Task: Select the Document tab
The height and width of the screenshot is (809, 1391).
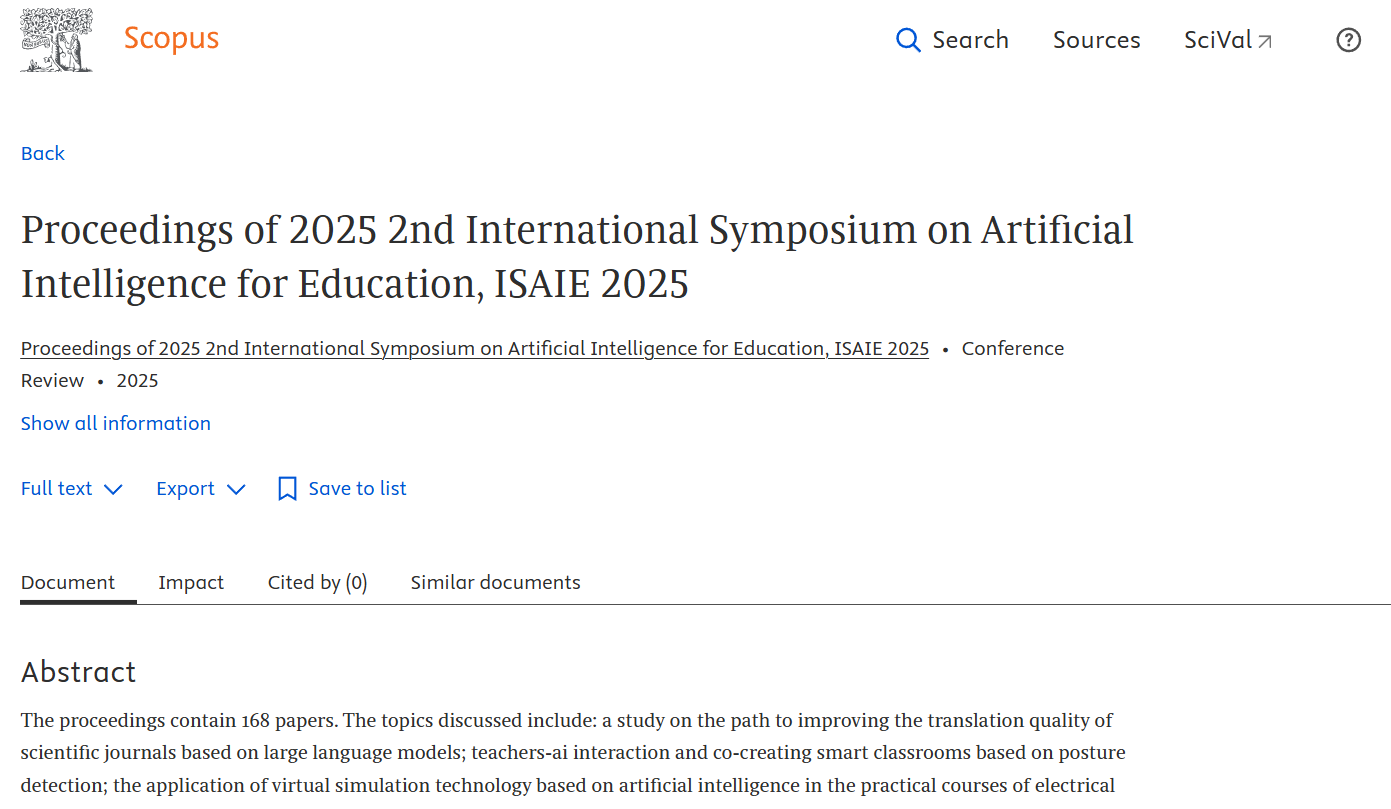Action: pos(68,582)
